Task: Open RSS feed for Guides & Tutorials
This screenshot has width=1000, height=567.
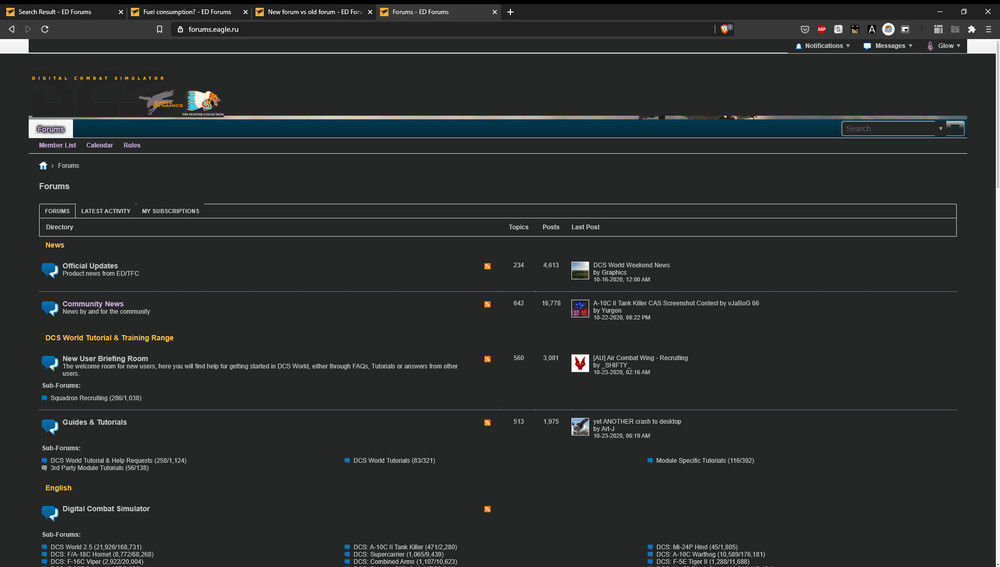Action: [487, 423]
